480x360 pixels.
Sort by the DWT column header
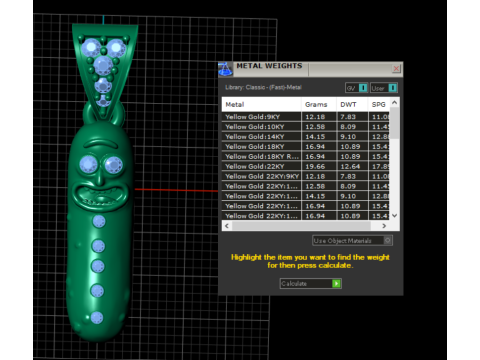[352, 104]
